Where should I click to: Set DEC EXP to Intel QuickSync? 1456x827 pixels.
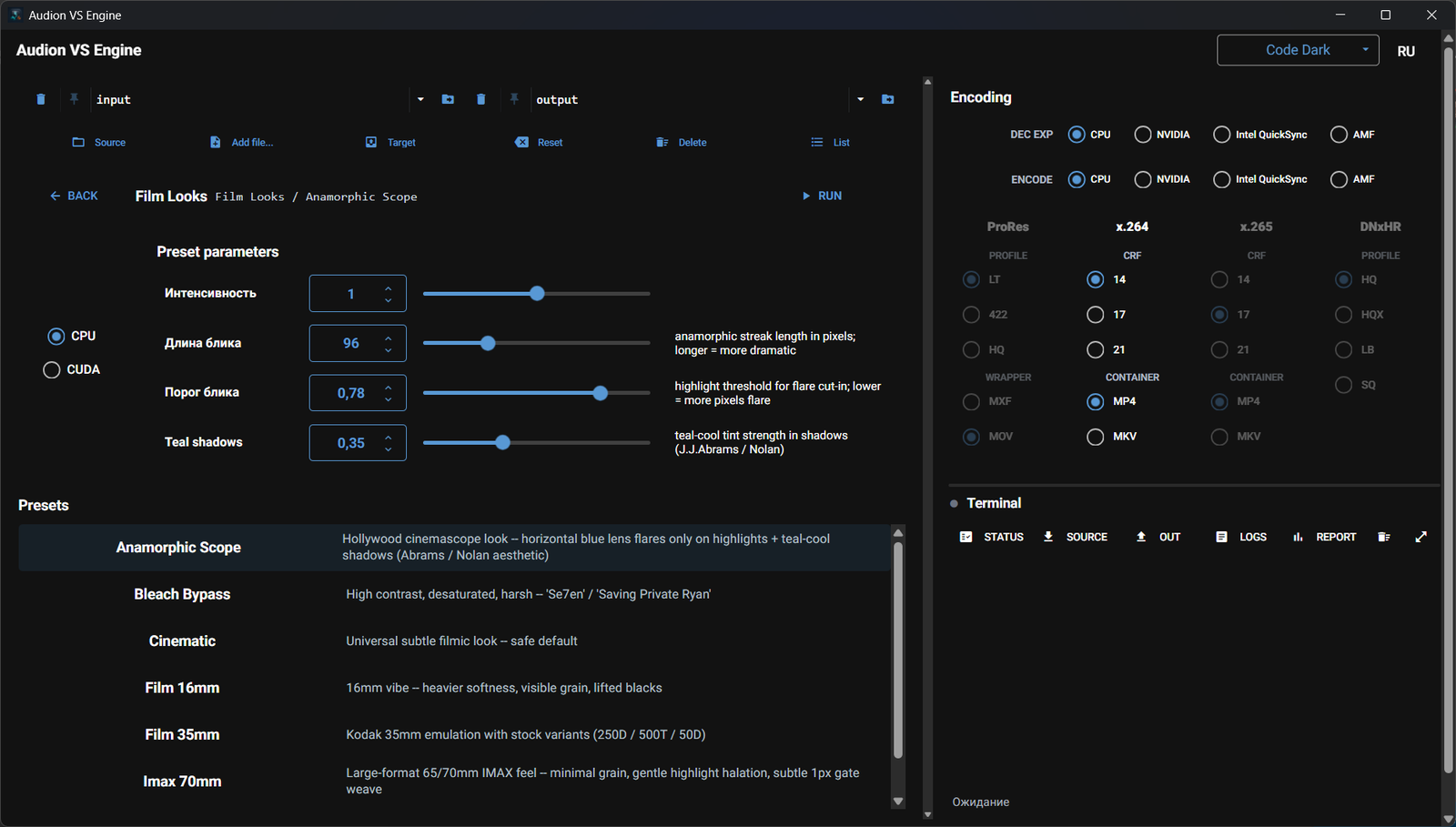click(1222, 135)
